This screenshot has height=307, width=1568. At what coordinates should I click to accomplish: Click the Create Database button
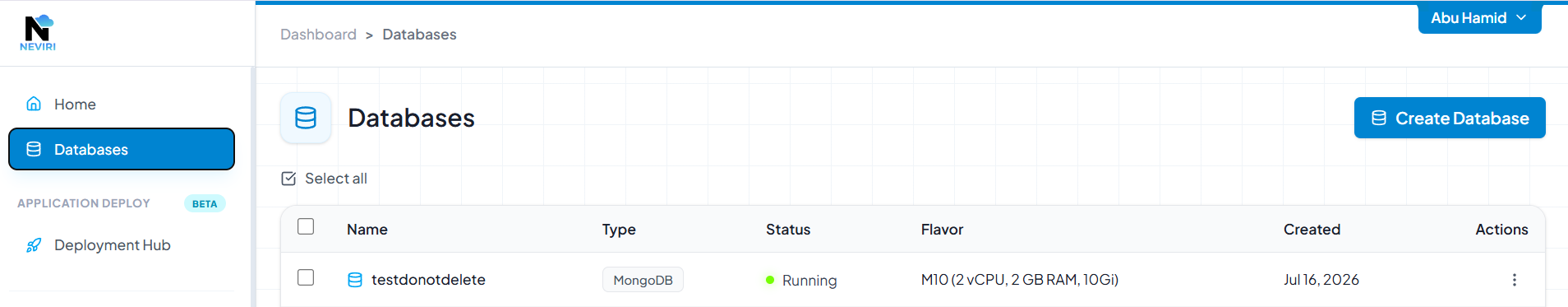[x=1450, y=118]
